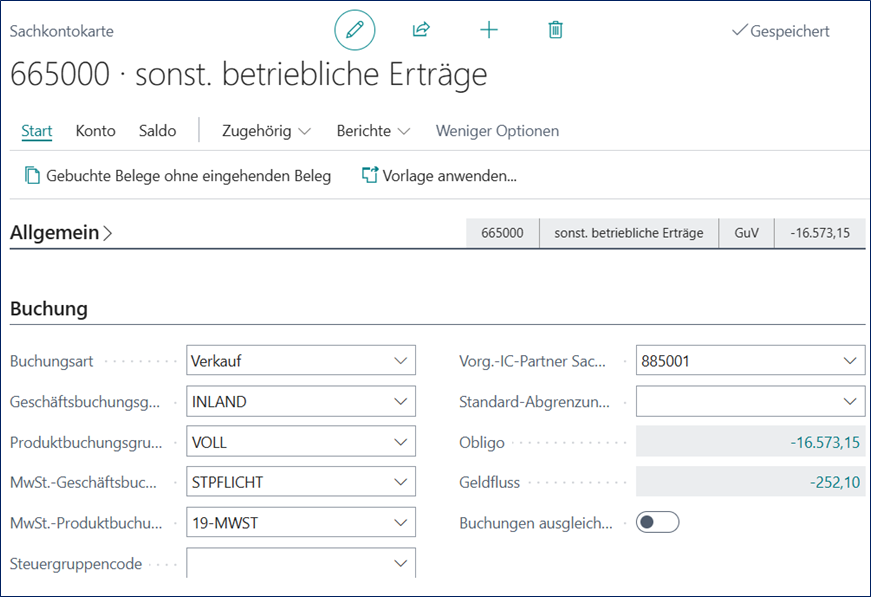This screenshot has width=871, height=597.
Task: Open the Berichte menu
Action: point(373,131)
